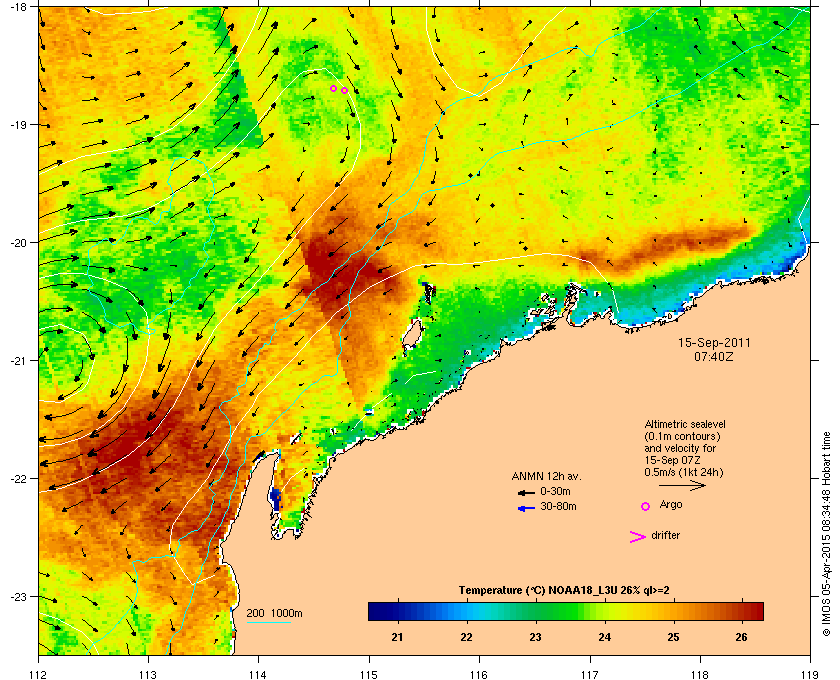Click the 114 longitude axis label
This screenshot has height=680, width=840.
[258, 675]
